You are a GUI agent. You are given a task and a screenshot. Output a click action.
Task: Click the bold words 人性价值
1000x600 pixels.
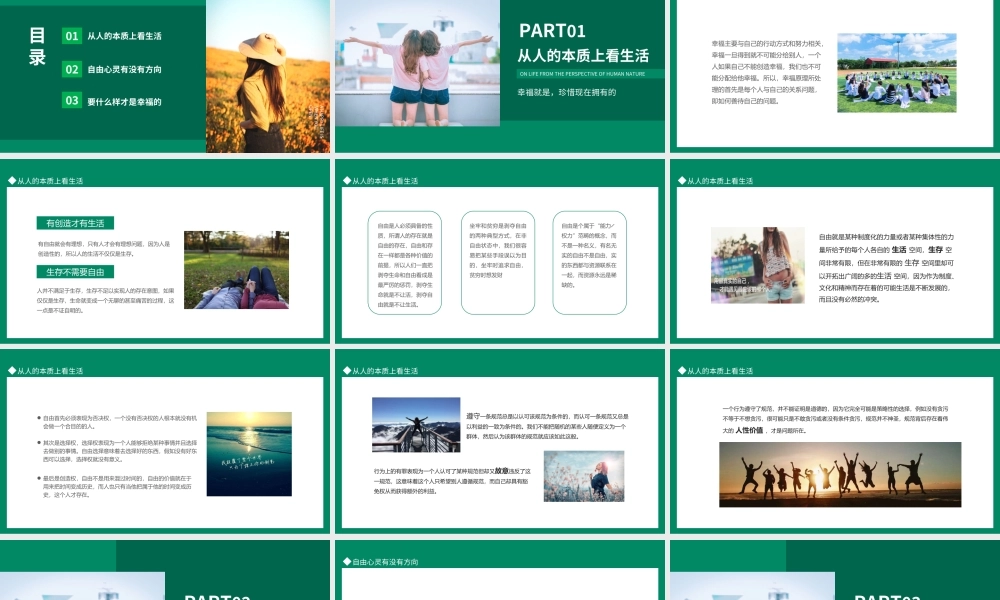(749, 430)
